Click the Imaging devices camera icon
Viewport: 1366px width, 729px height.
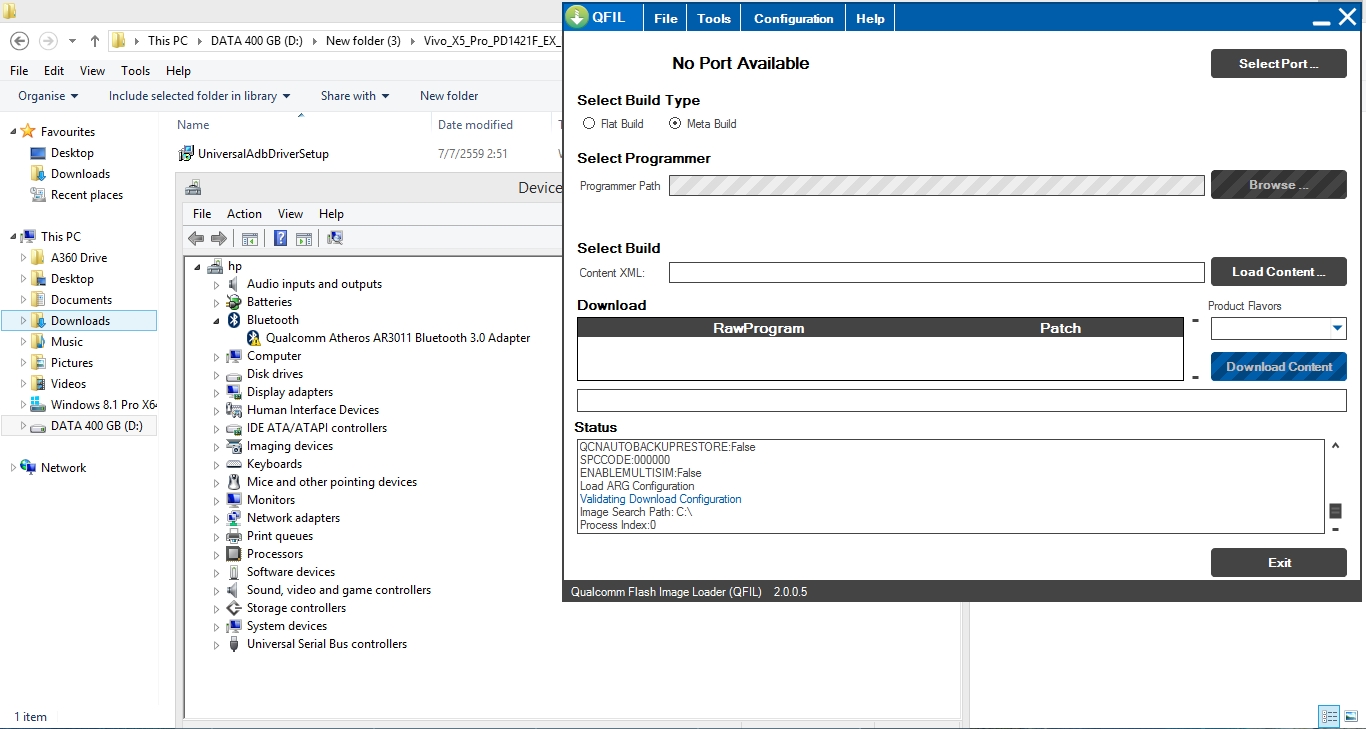tap(234, 446)
